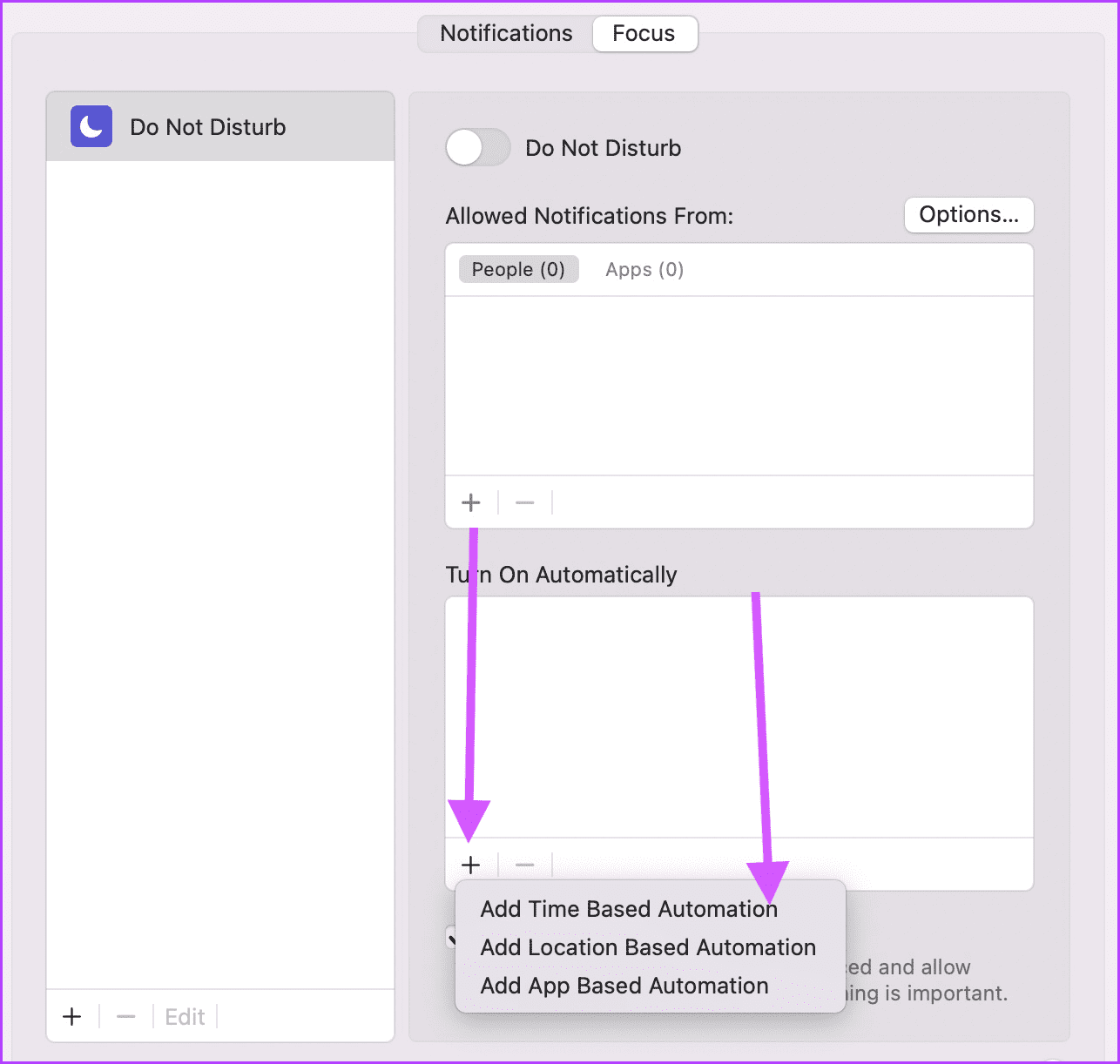The width and height of the screenshot is (1120, 1064).
Task: Click the Edit button in sidebar
Action: click(185, 1016)
